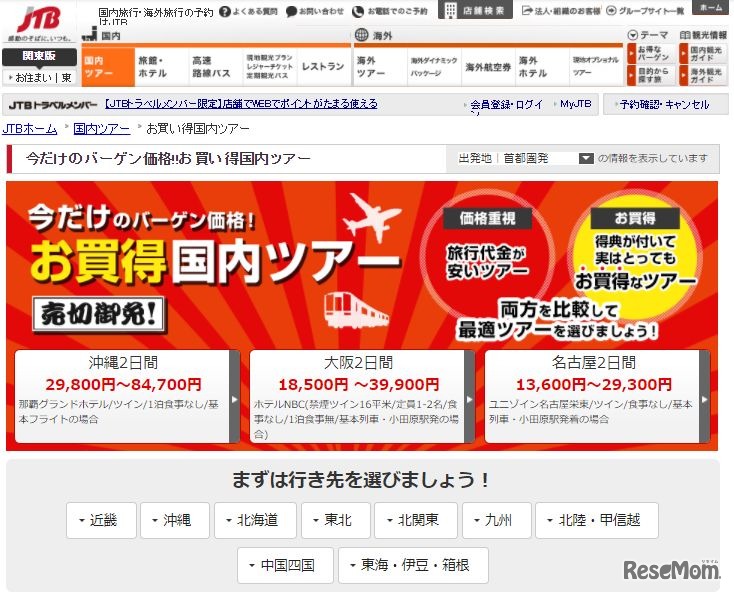Click the 国内観光ガイド button

(x=704, y=53)
